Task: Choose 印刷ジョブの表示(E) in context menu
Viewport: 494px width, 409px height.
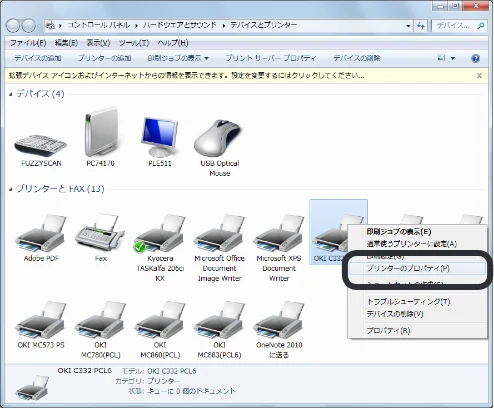Action: 417,232
